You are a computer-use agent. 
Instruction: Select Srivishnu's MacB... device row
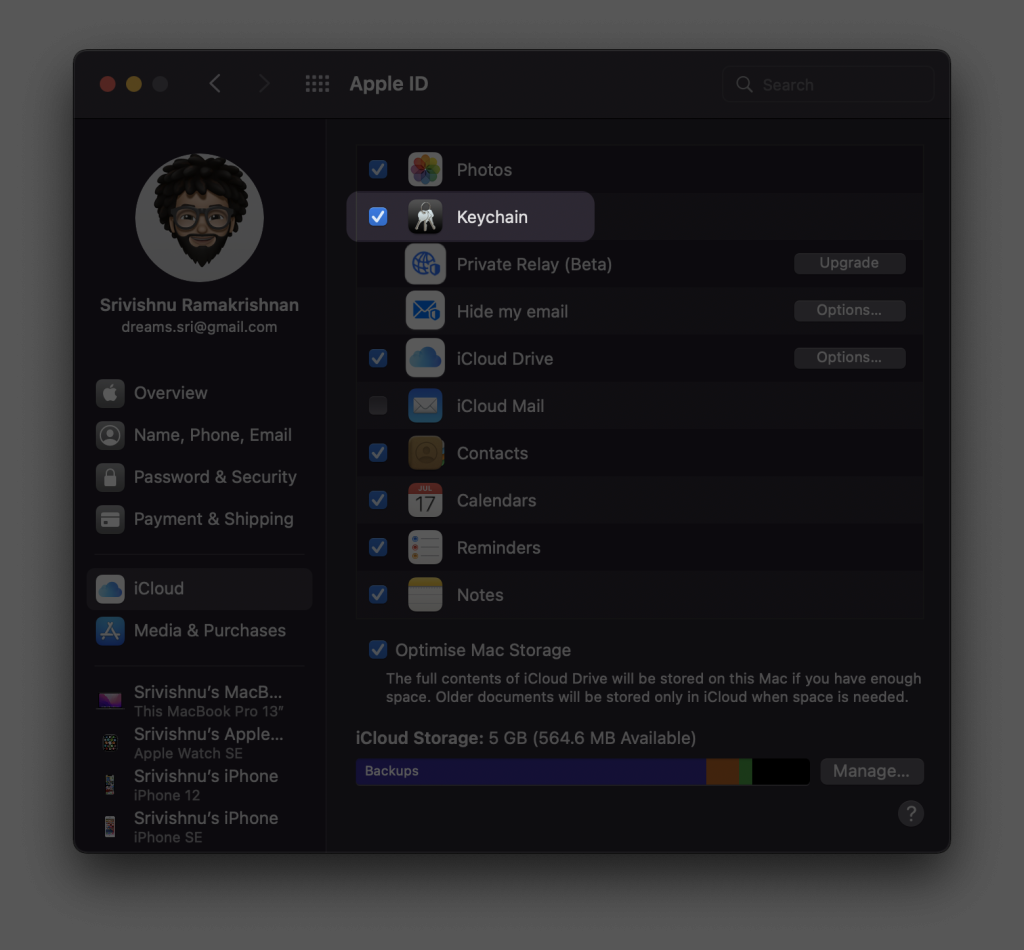[x=199, y=701]
